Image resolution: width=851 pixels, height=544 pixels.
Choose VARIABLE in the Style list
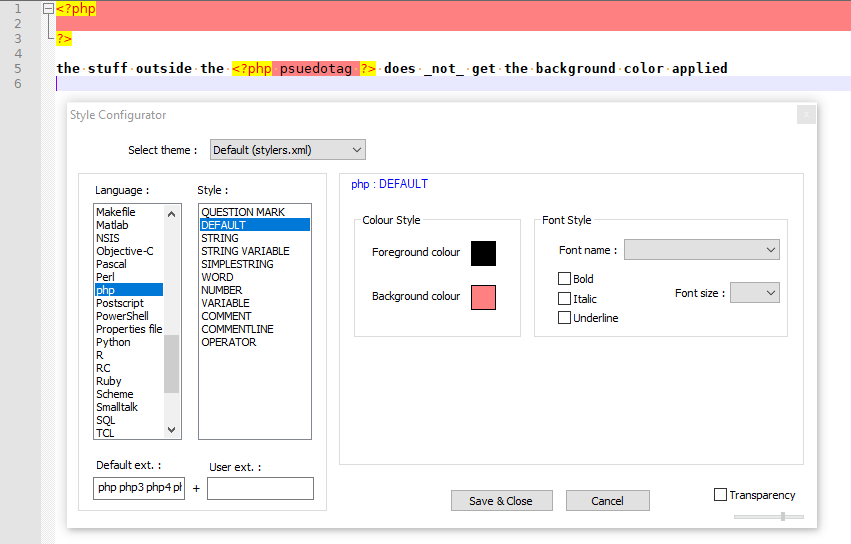point(255,303)
